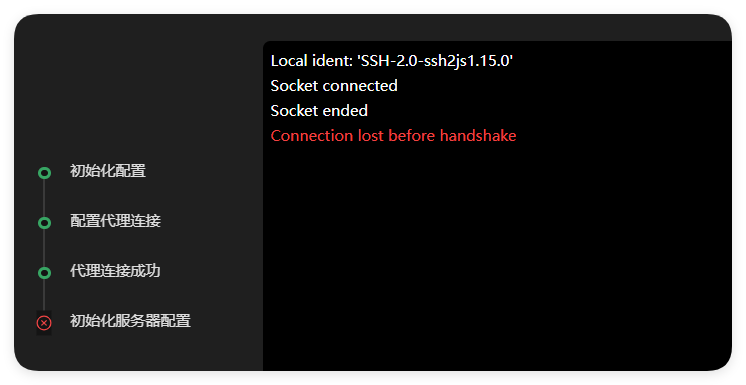
Task: Select the 配置代理连接 step label
Action: (x=116, y=221)
